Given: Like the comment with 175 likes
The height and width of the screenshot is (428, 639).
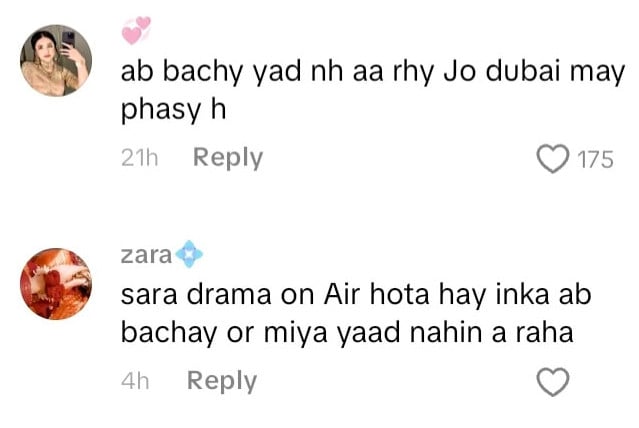Looking at the screenshot, I should click(x=553, y=159).
